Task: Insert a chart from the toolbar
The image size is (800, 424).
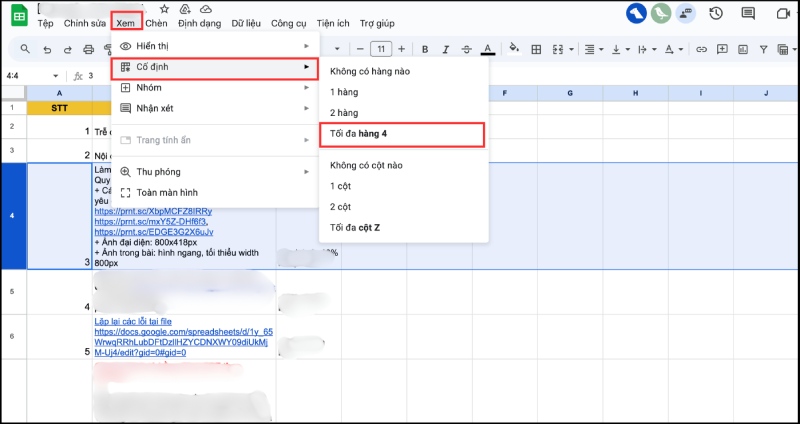Action: (743, 49)
